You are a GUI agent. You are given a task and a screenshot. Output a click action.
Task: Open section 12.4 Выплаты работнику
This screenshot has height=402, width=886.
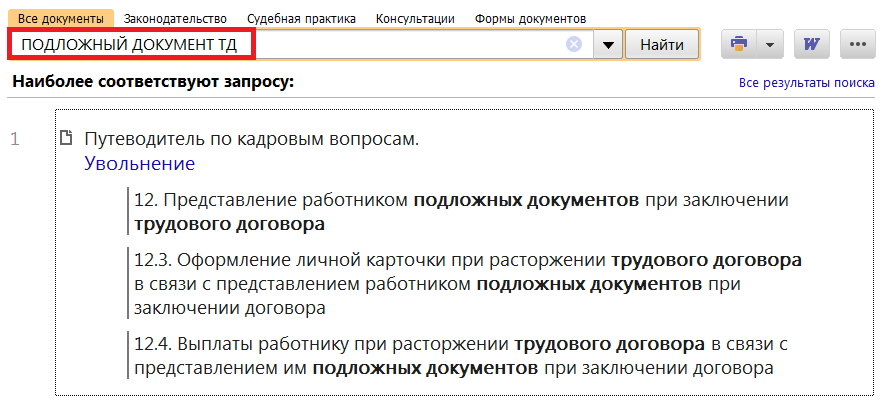click(x=461, y=356)
